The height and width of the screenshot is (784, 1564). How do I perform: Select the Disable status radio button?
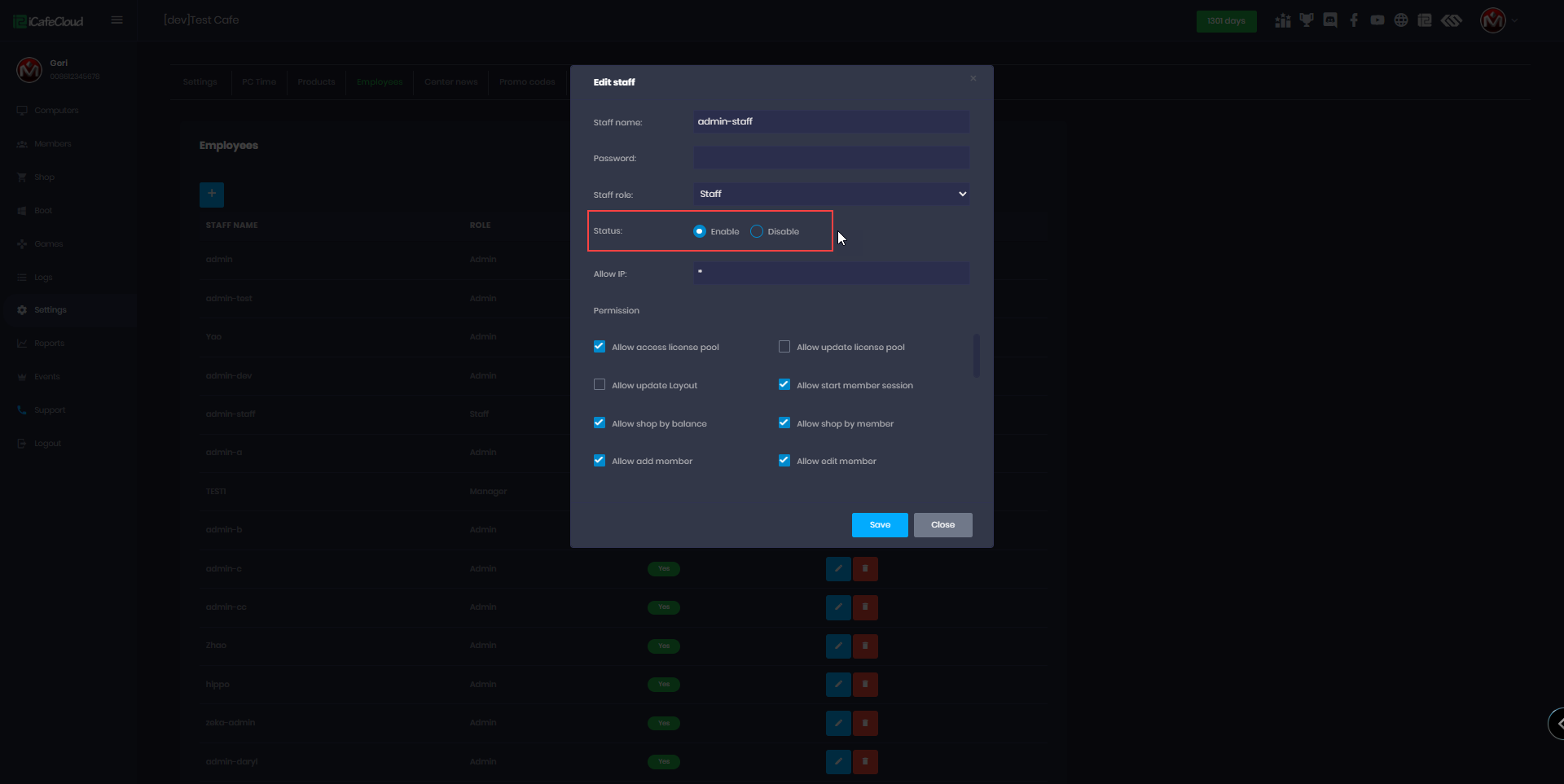(x=757, y=231)
